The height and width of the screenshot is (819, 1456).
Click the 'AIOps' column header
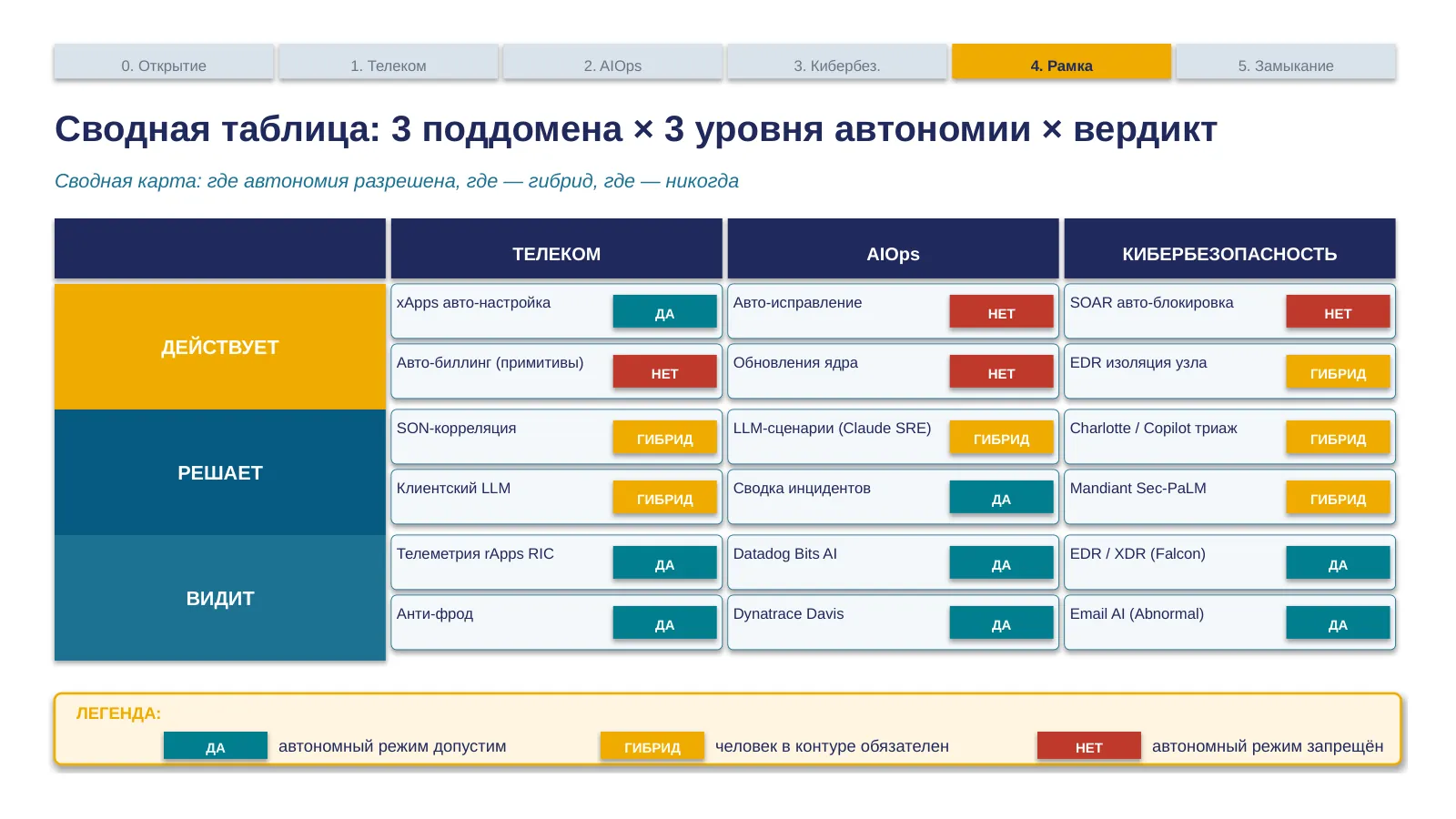coord(894,248)
